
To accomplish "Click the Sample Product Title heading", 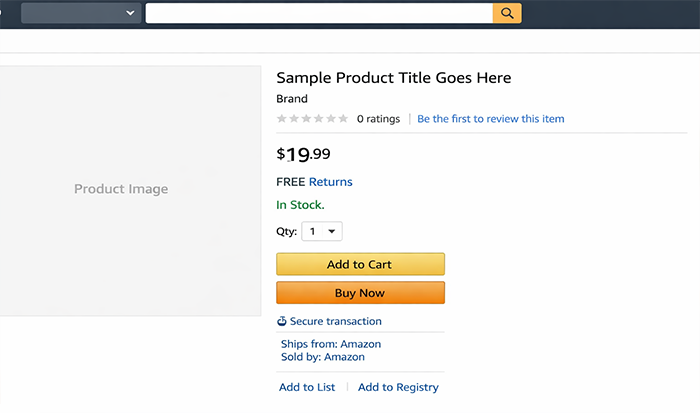I will [x=393, y=78].
